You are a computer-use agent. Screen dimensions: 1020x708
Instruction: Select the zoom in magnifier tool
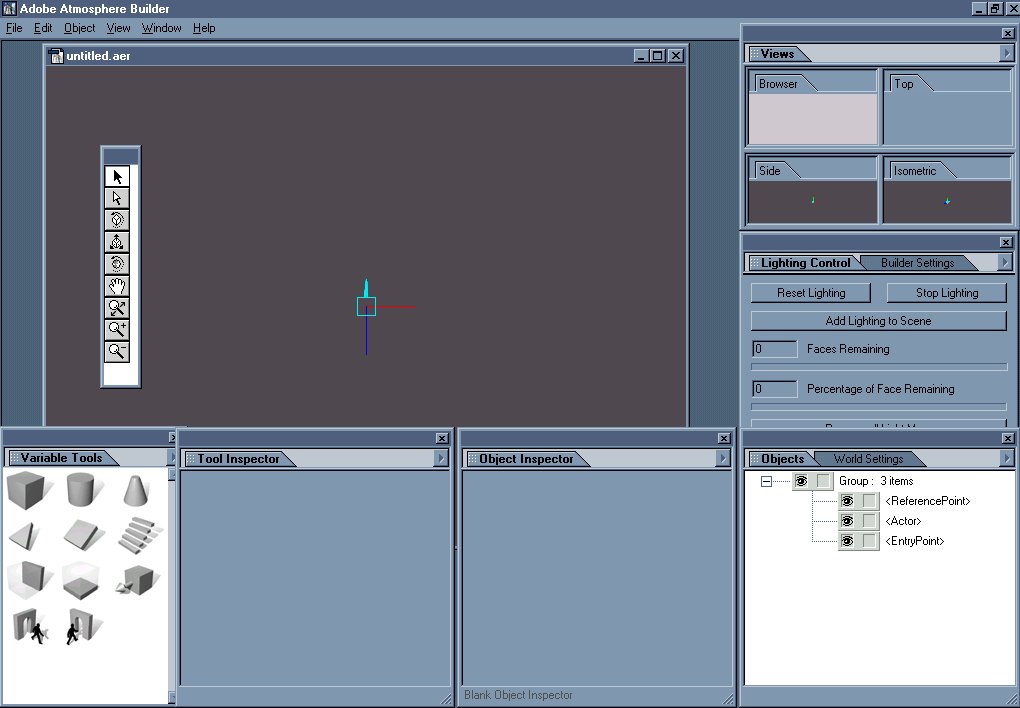[117, 330]
